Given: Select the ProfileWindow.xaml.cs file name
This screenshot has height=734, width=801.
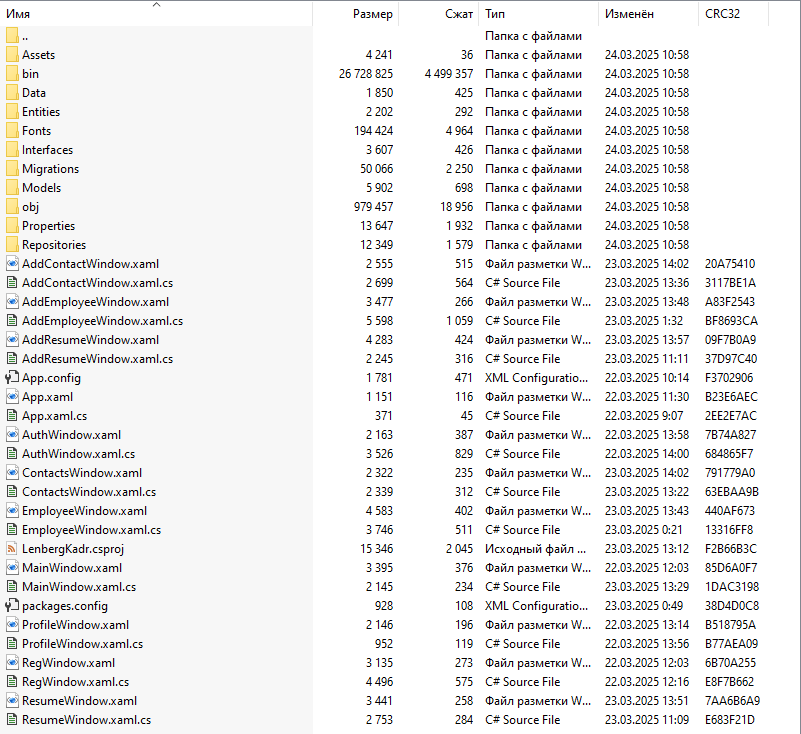Looking at the screenshot, I should coord(82,644).
